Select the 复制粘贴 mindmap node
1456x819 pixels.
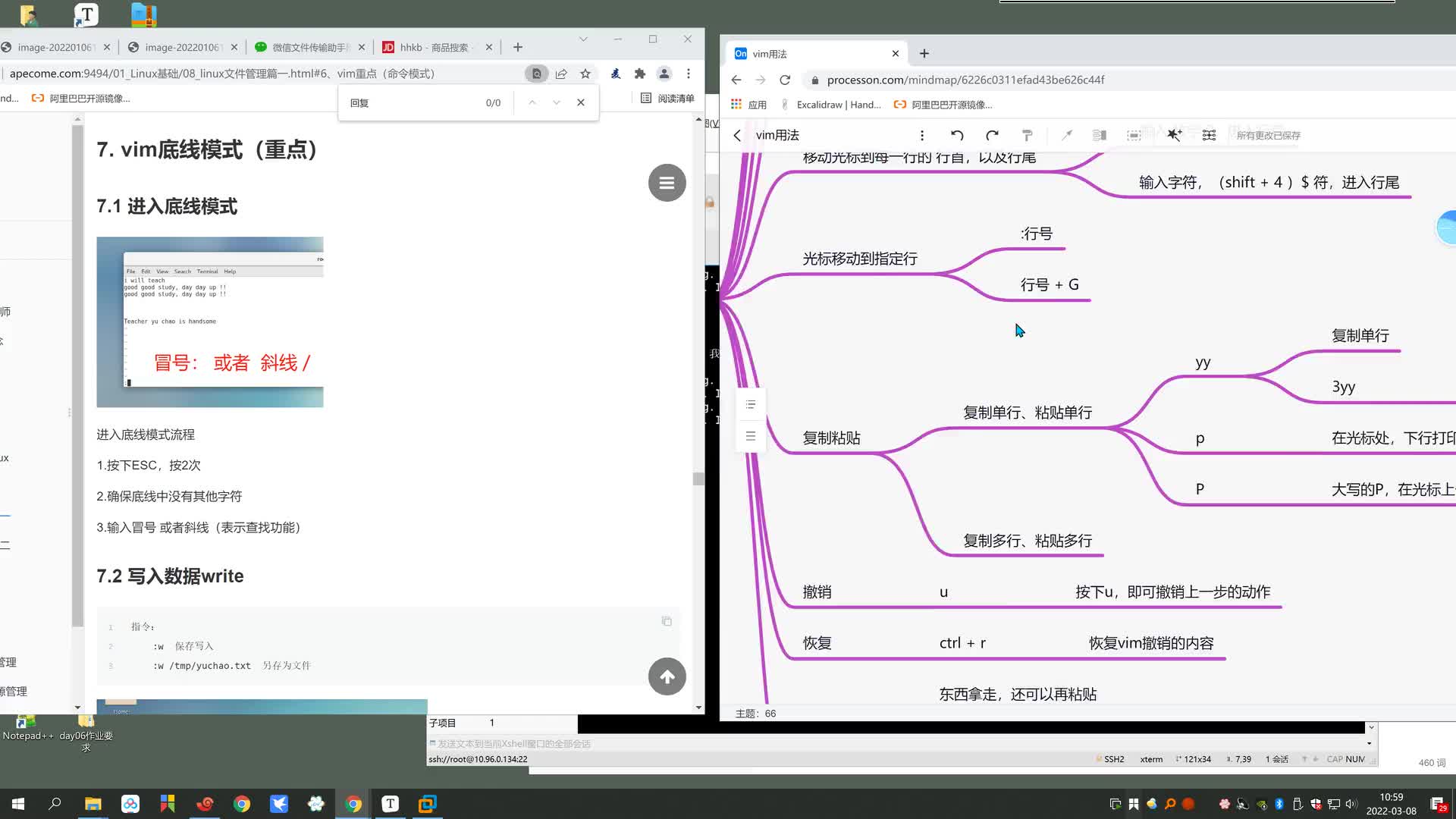point(831,438)
